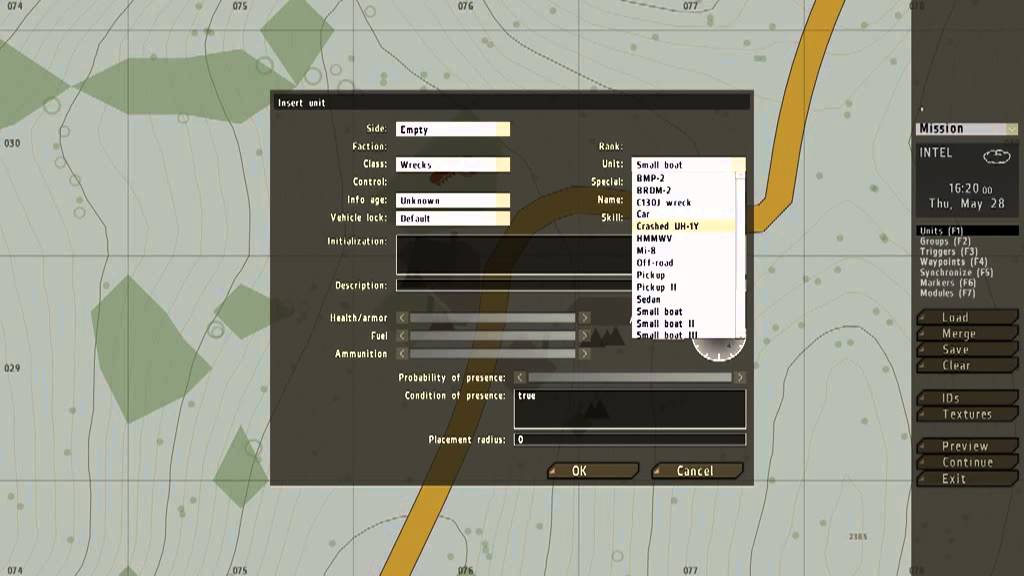
Task: Switch to Groups (F2) mode
Action: 945,241
